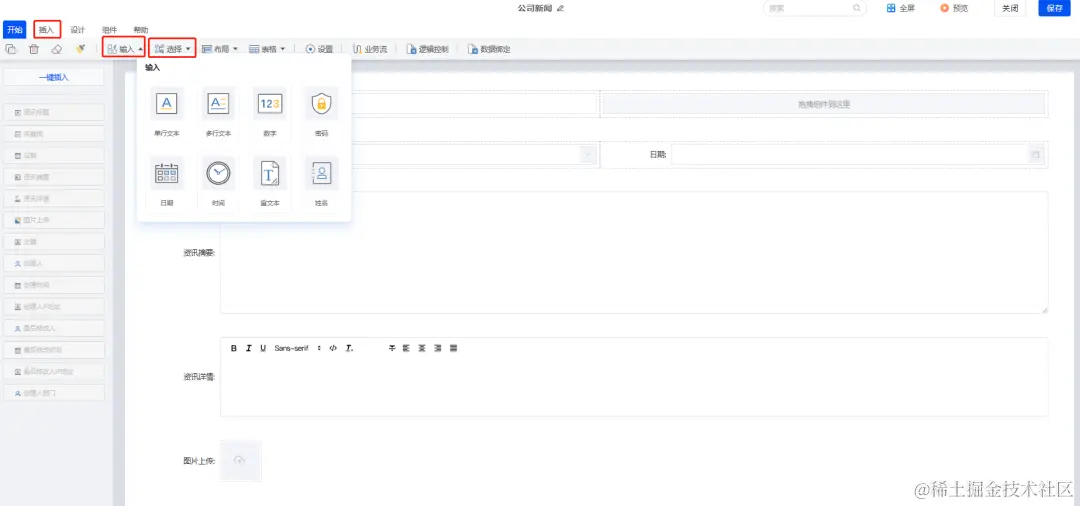The height and width of the screenshot is (506, 1080).
Task: Clear formatting with the Tx icon
Action: 349,348
